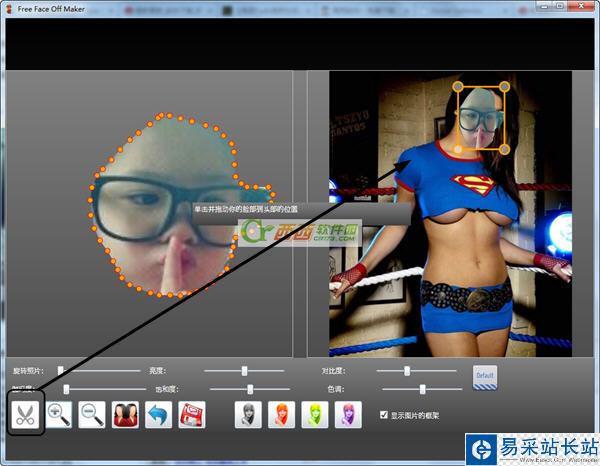Screen dimensions: 600x466
Task: Toggle the 显示图片的框架 checkbox
Action: point(384,415)
